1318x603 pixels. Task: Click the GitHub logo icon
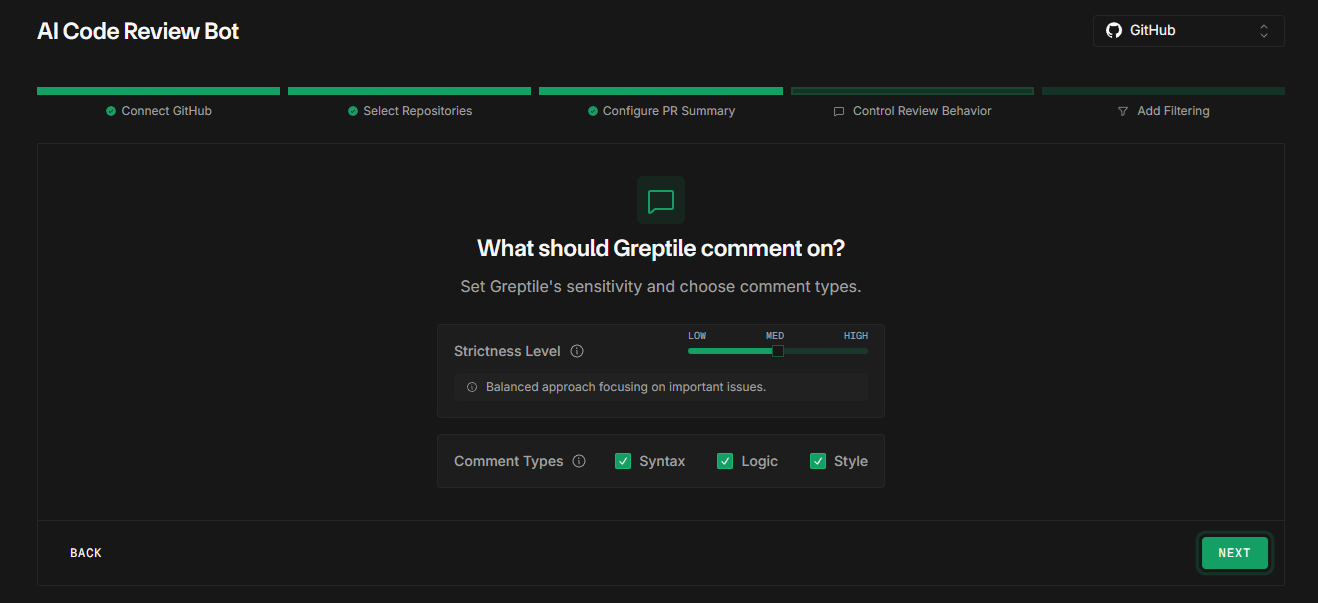point(1114,31)
